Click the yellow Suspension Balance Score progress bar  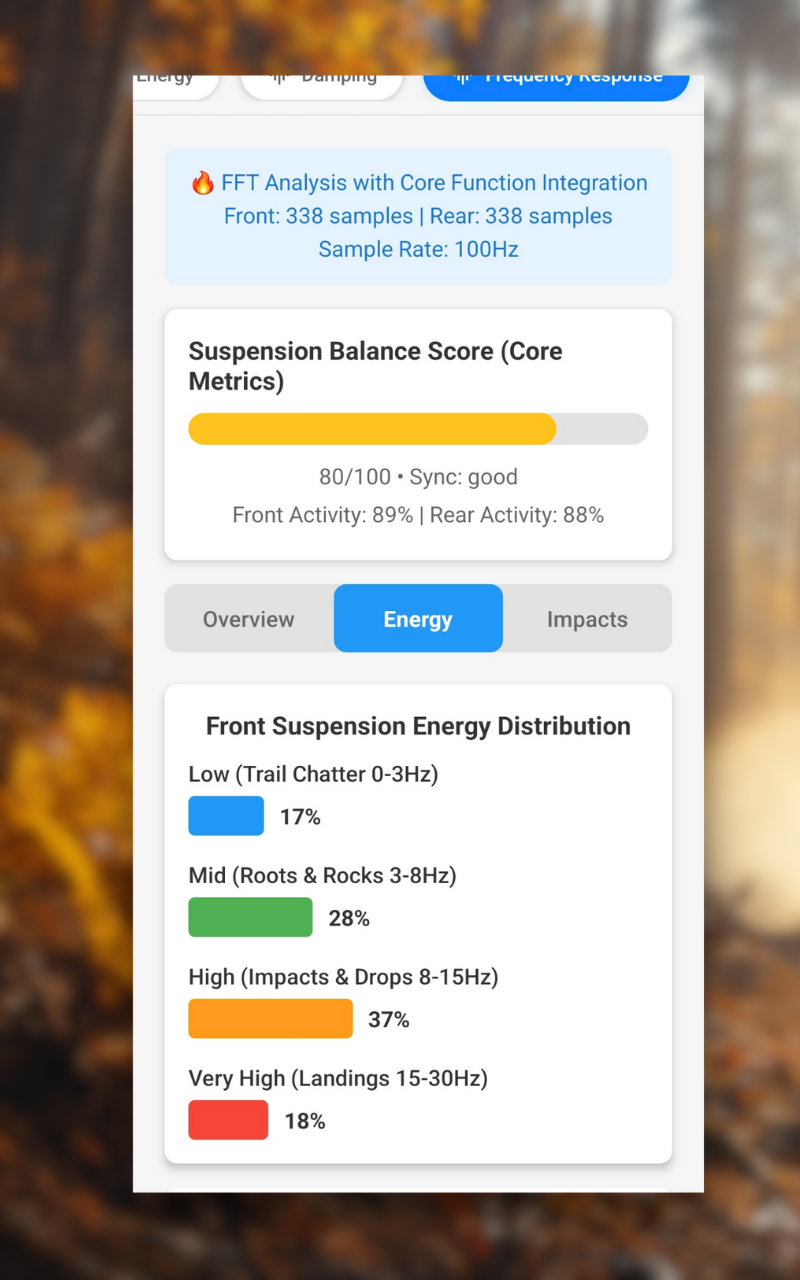pyautogui.click(x=372, y=429)
